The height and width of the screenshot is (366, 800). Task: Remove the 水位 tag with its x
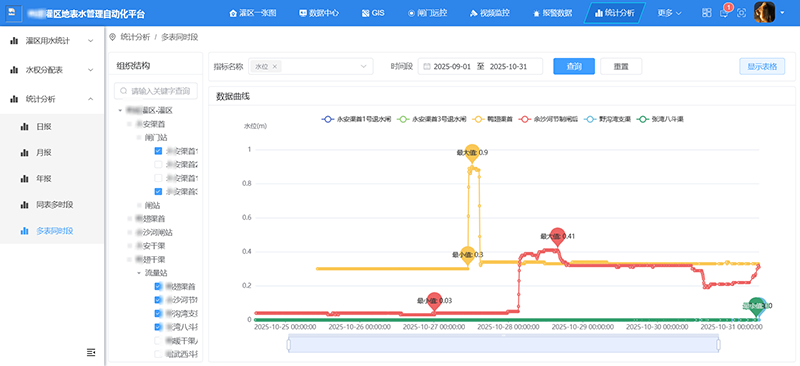click(x=274, y=66)
